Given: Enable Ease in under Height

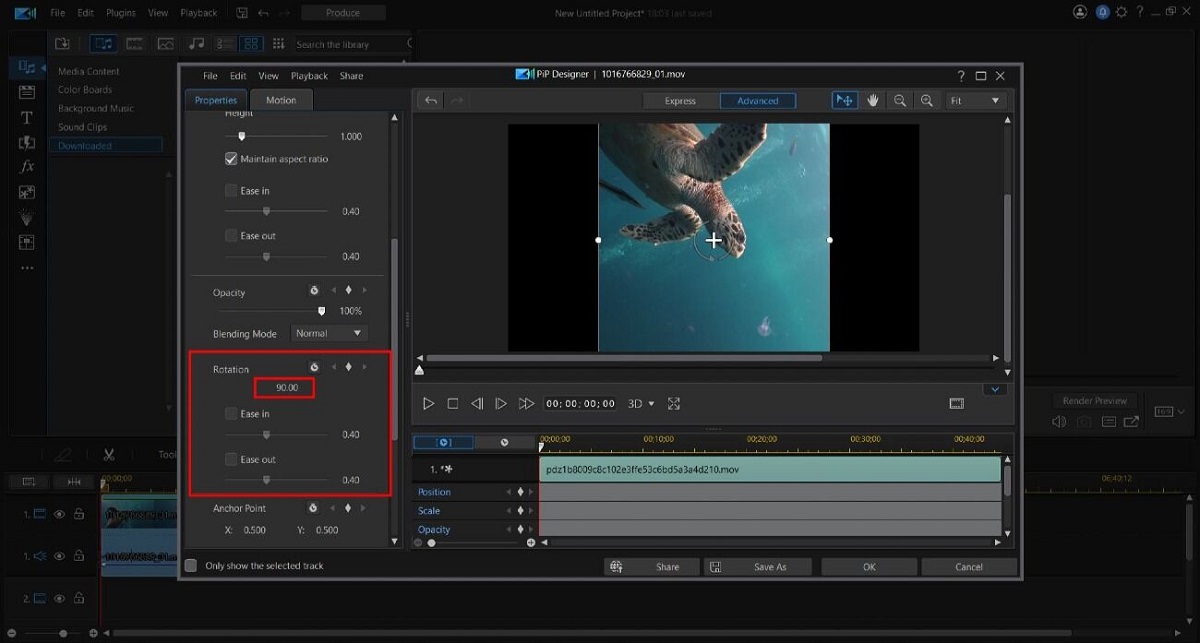Looking at the screenshot, I should (231, 190).
